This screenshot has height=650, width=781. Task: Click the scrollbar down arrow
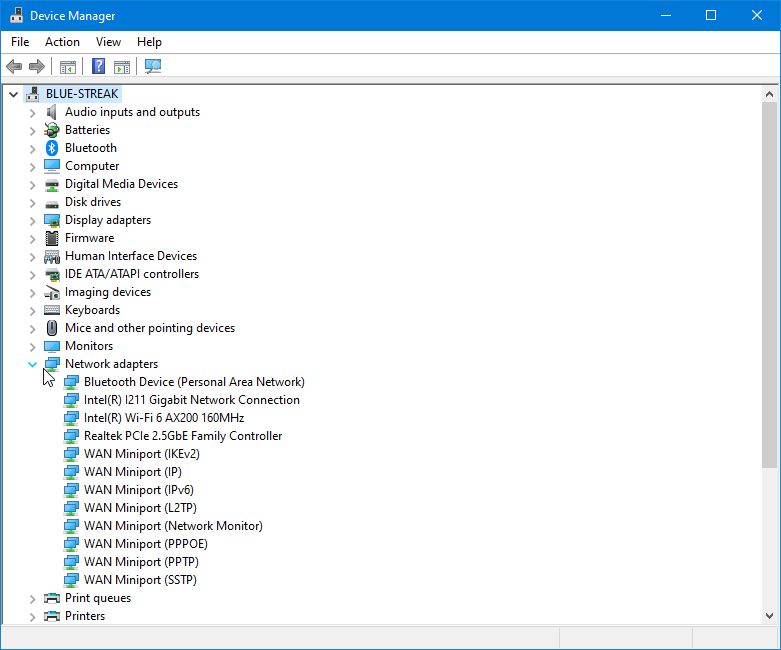click(x=769, y=616)
